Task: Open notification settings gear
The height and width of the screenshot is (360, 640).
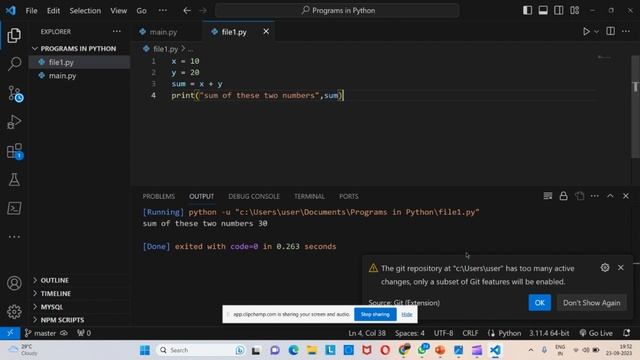Action: 605,267
